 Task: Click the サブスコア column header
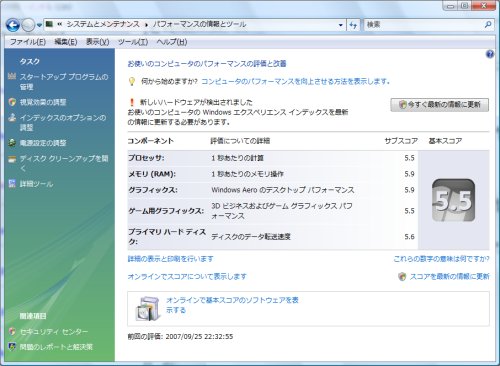[401, 141]
